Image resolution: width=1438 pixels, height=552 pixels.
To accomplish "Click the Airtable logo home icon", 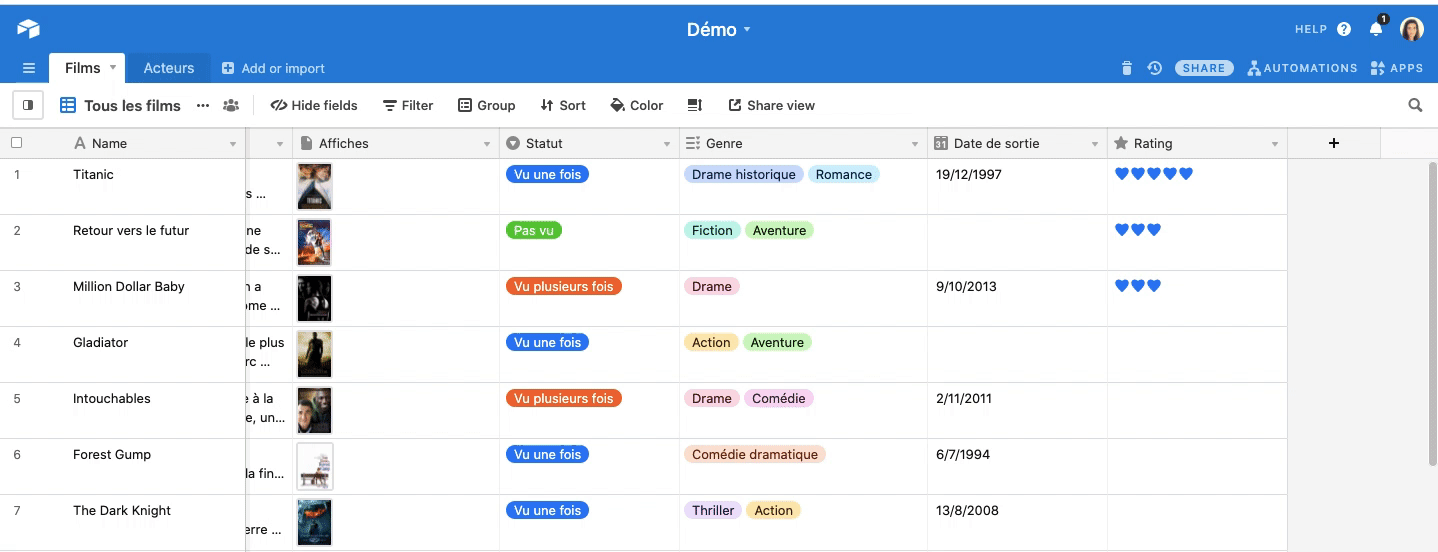I will point(28,29).
